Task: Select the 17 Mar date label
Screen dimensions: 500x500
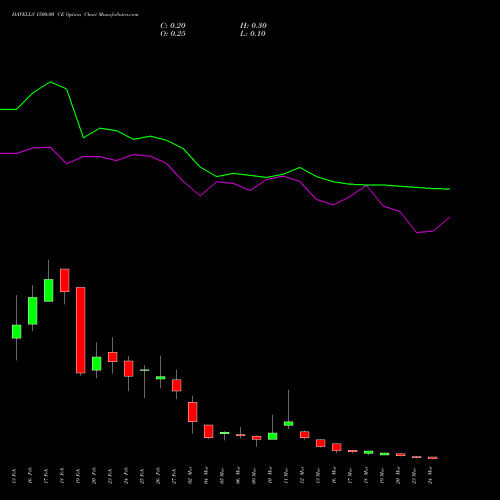Action: click(x=350, y=476)
